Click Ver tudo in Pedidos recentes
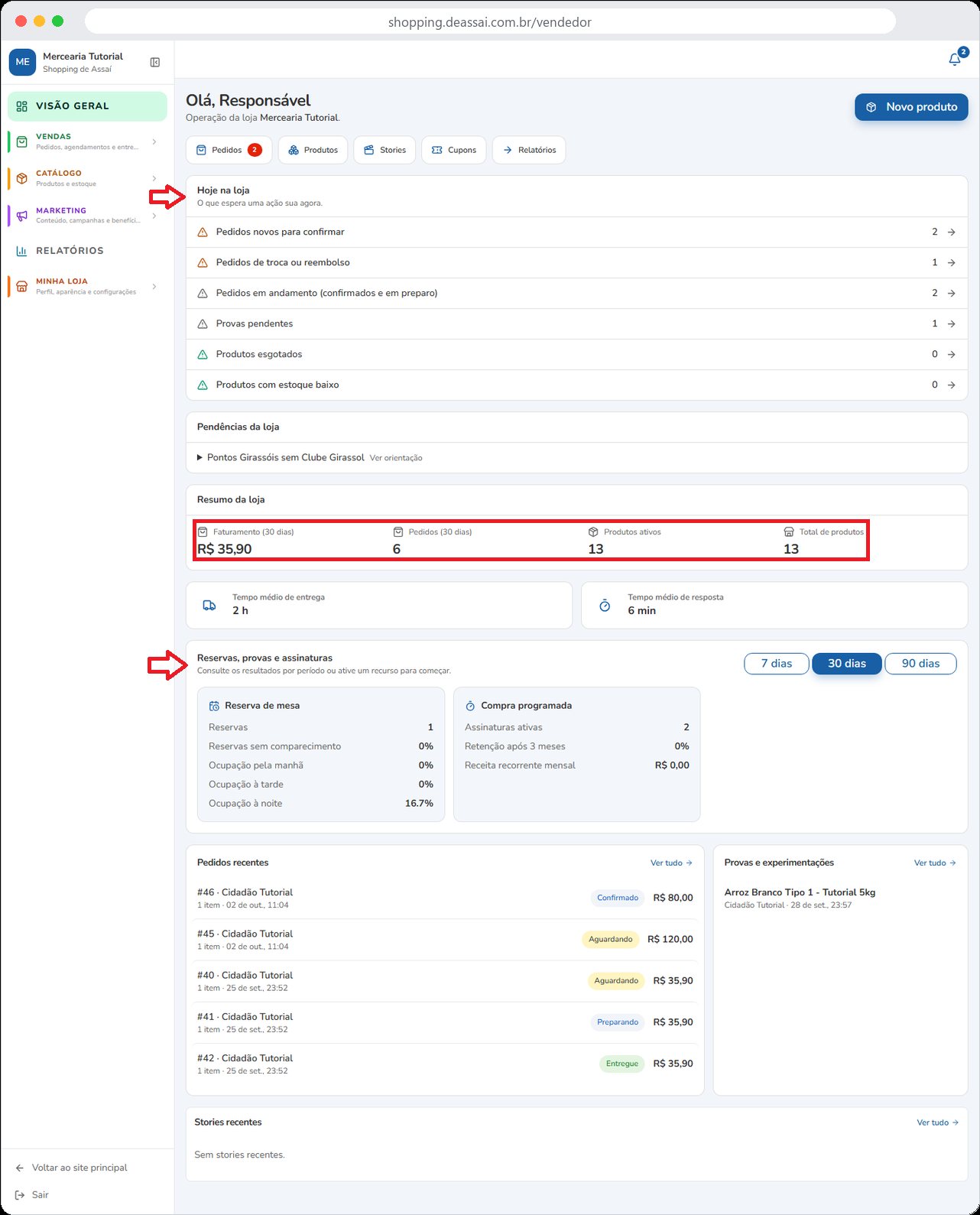 [x=671, y=863]
